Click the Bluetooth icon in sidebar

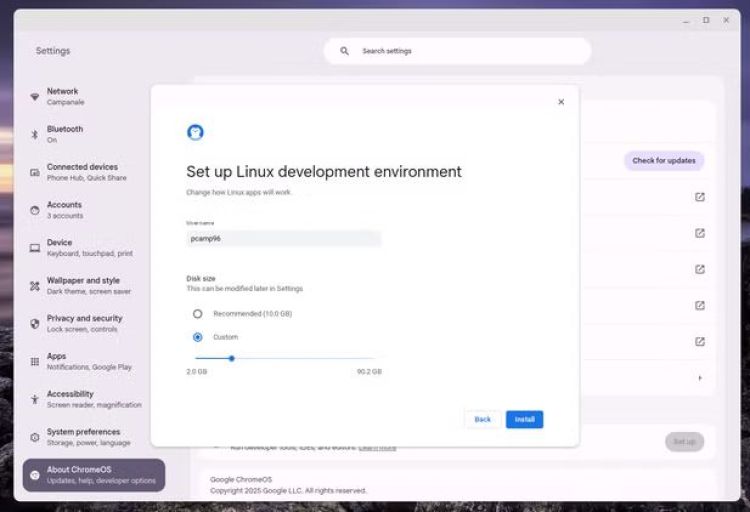35,134
